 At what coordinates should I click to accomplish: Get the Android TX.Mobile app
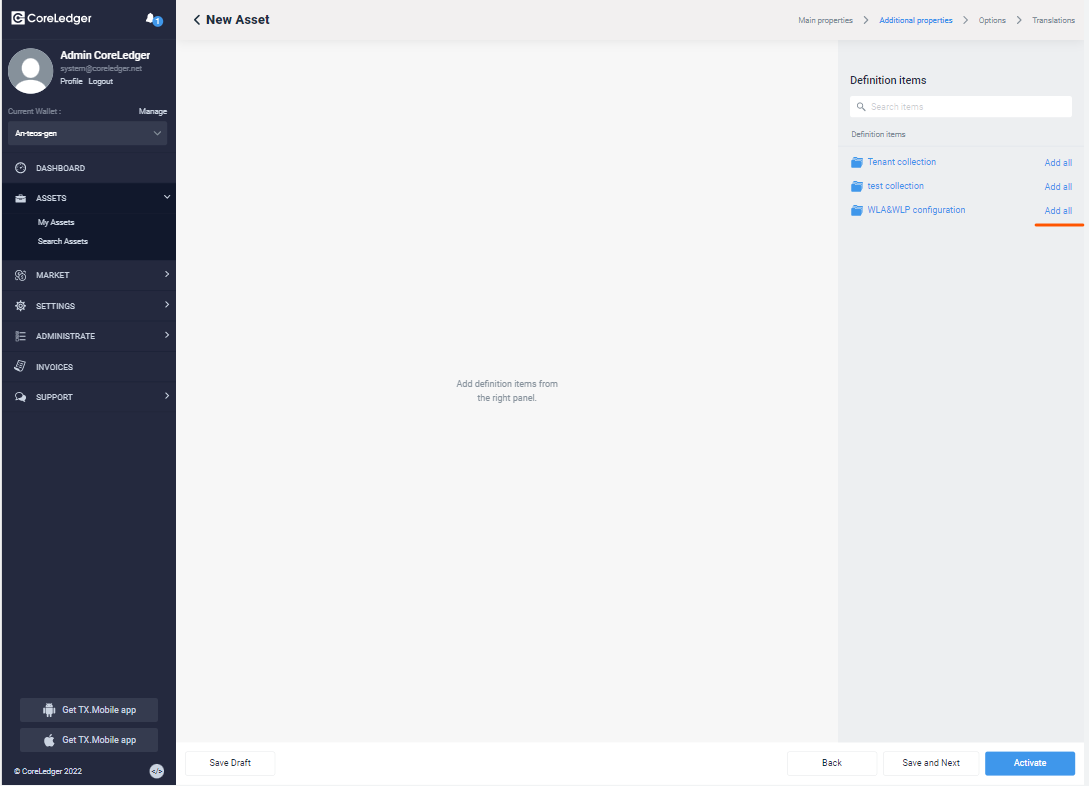[x=89, y=710]
